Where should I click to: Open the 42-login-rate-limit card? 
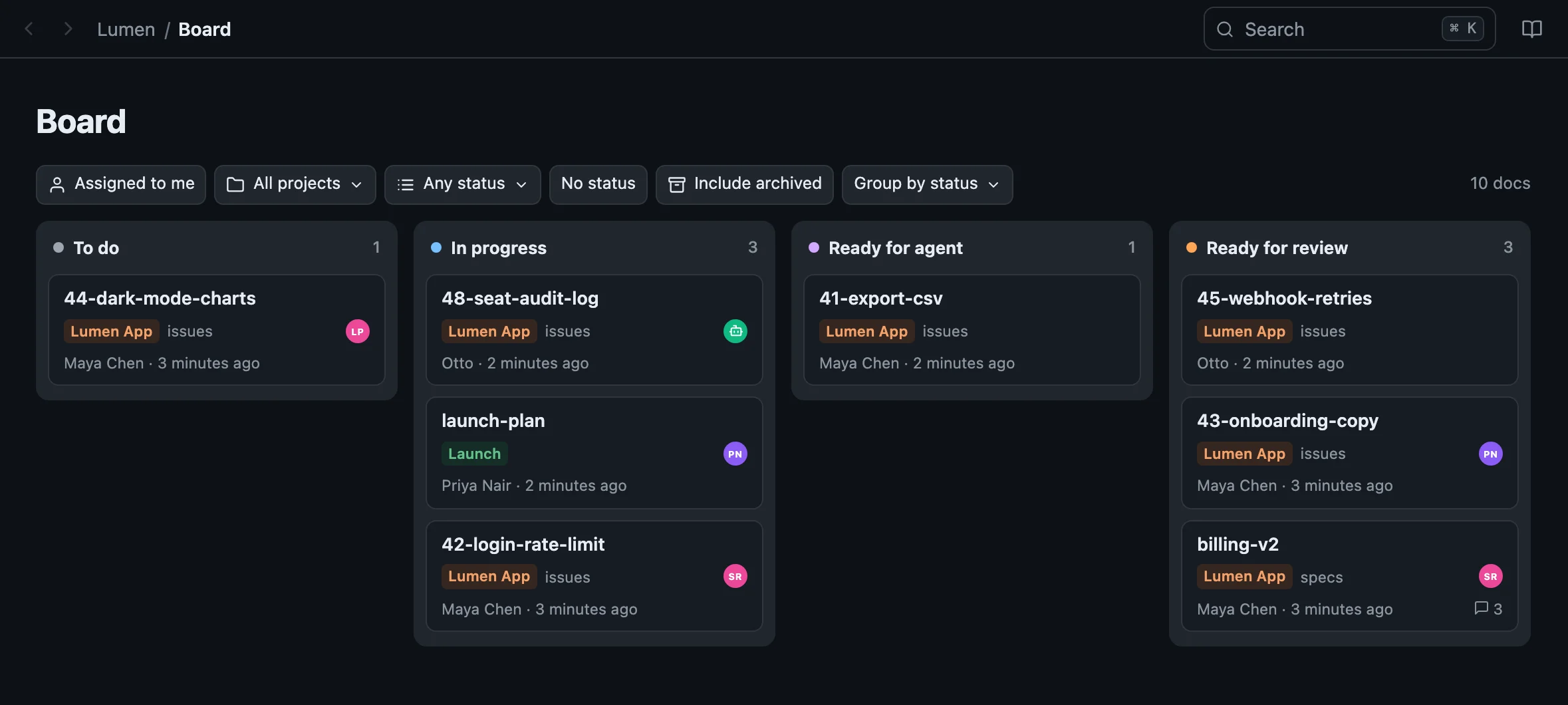coord(594,576)
